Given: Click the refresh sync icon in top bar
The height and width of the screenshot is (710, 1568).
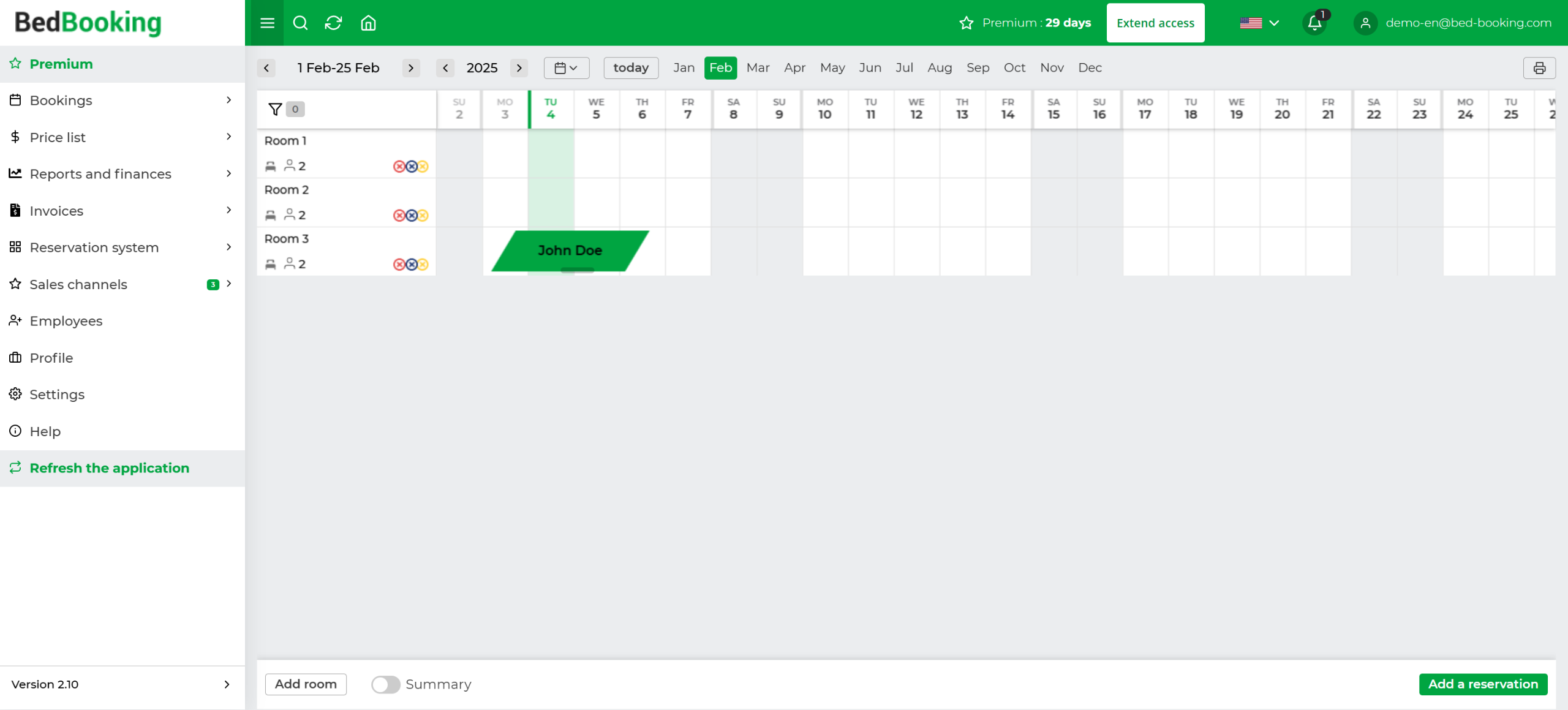Looking at the screenshot, I should 333,23.
